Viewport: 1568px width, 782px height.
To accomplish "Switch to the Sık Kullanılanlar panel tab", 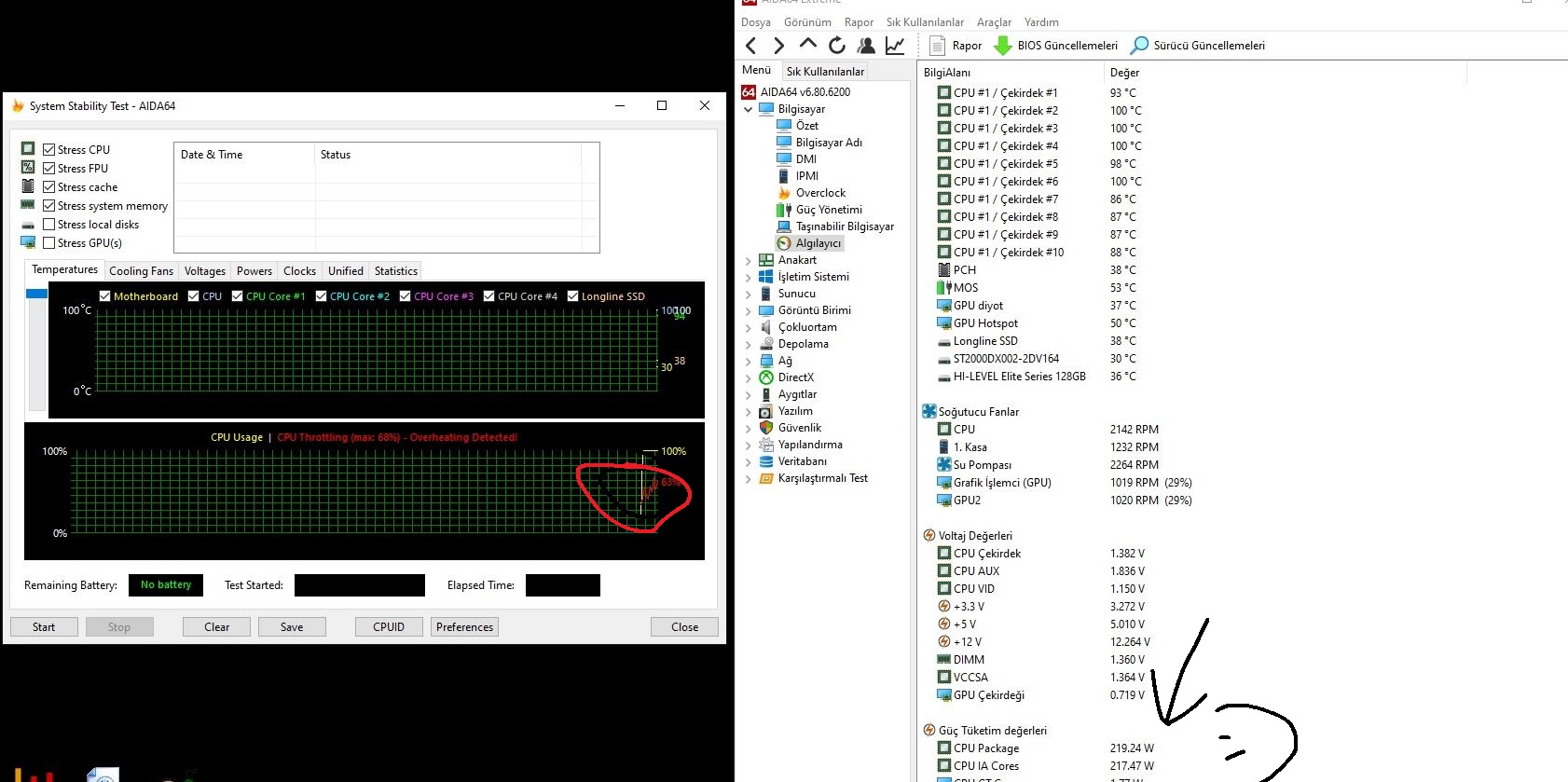I will point(825,72).
